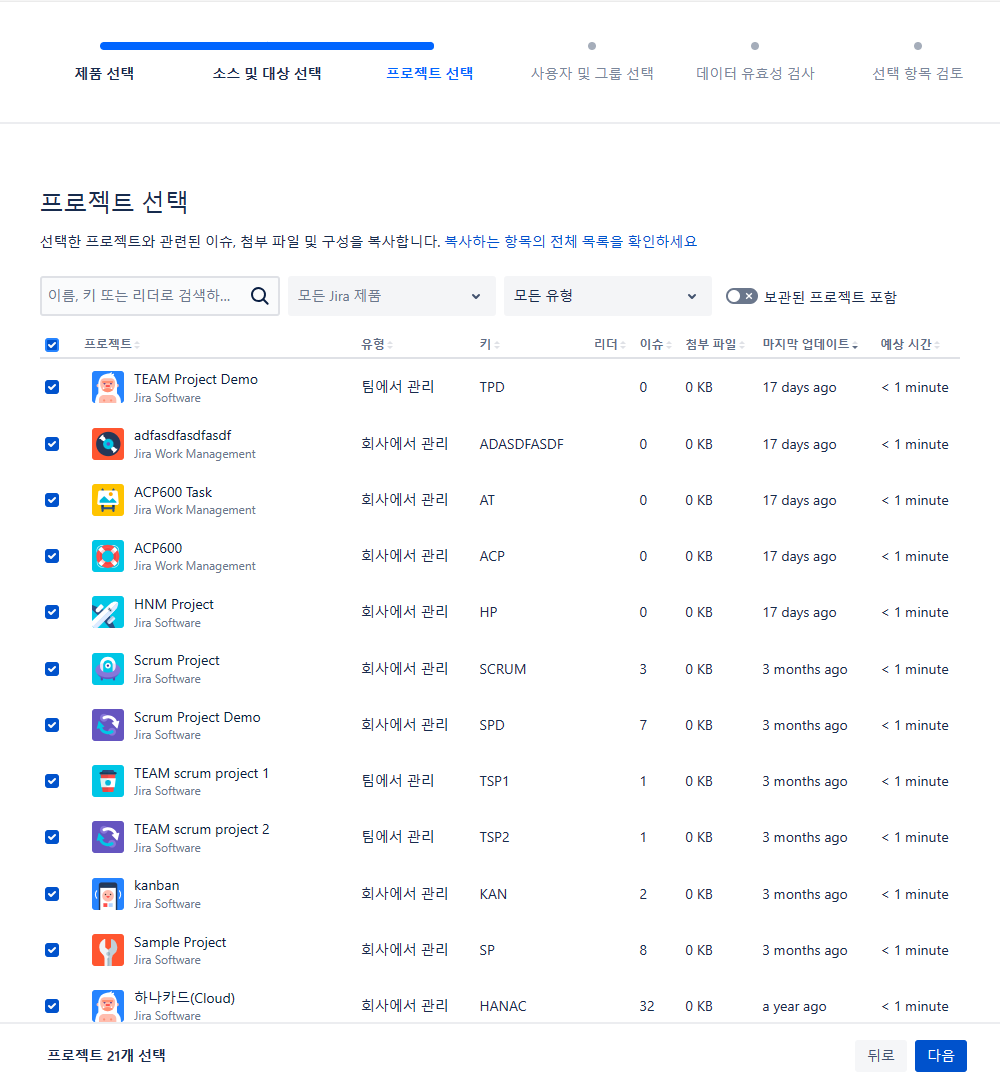This screenshot has height=1080, width=1000.
Task: Click the Scrum Project Demo avatar icon
Action: pos(107,725)
